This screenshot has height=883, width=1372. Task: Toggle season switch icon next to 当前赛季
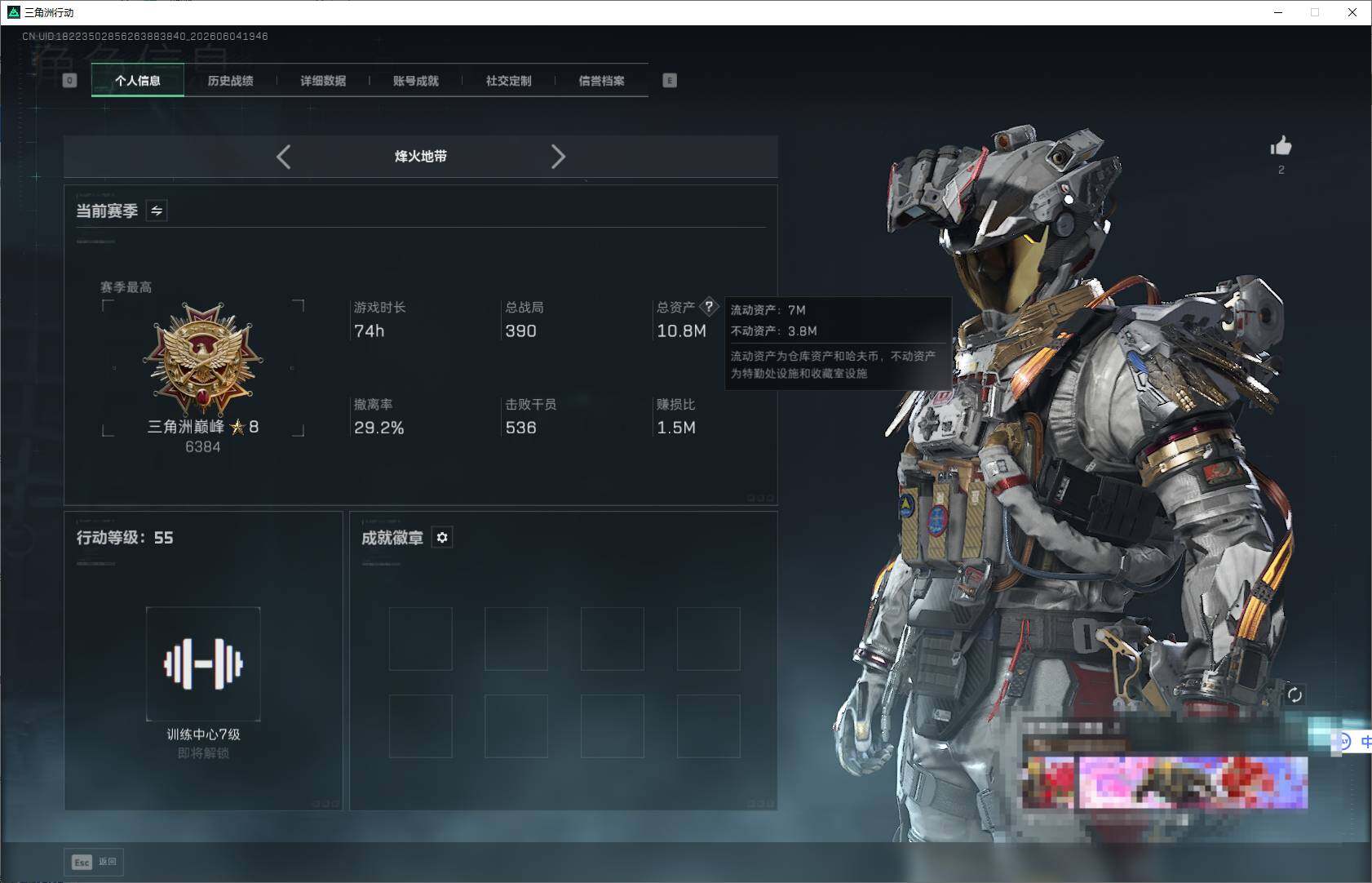(x=157, y=211)
